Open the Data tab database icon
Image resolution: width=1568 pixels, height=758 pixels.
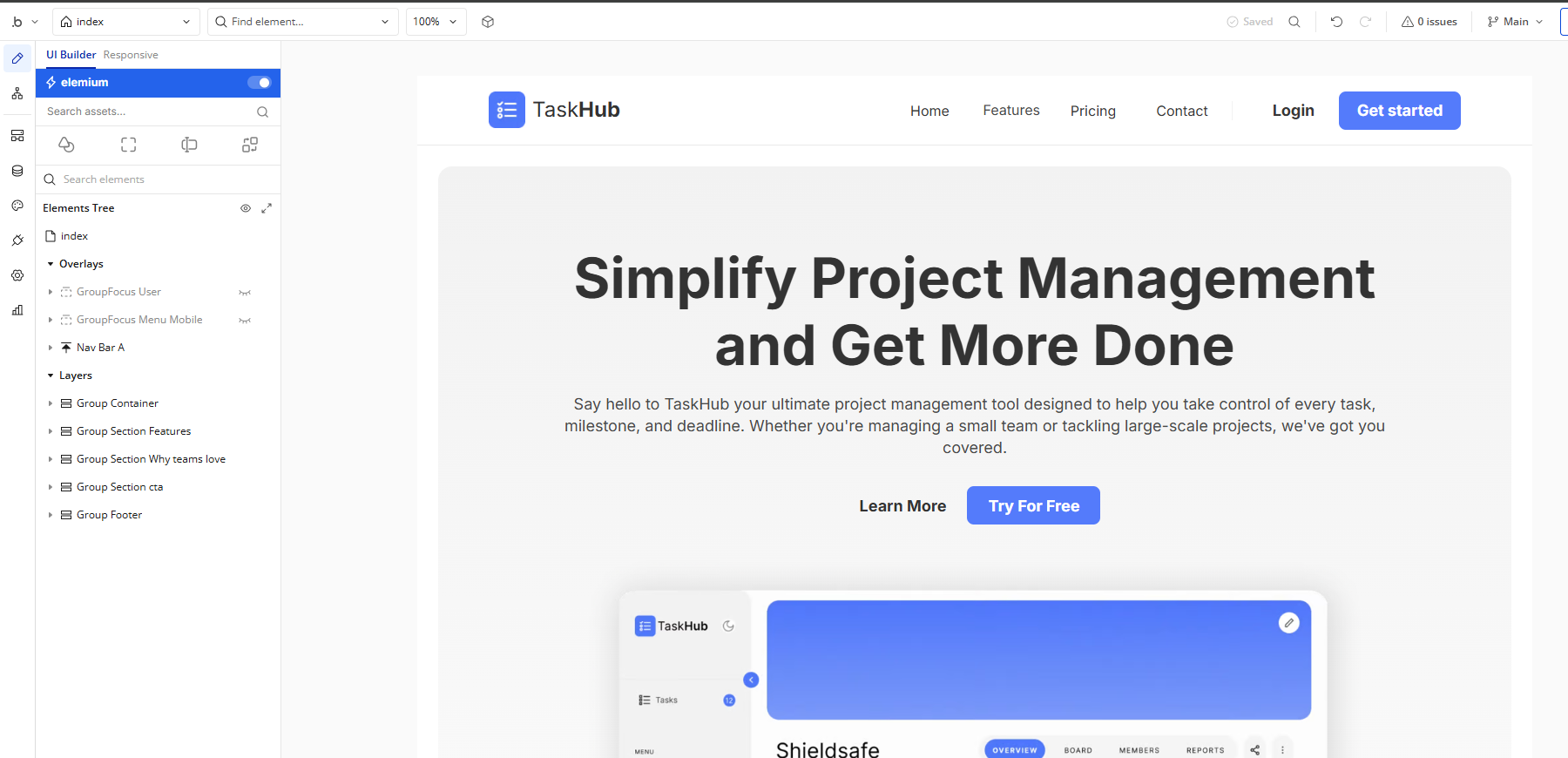(x=17, y=171)
